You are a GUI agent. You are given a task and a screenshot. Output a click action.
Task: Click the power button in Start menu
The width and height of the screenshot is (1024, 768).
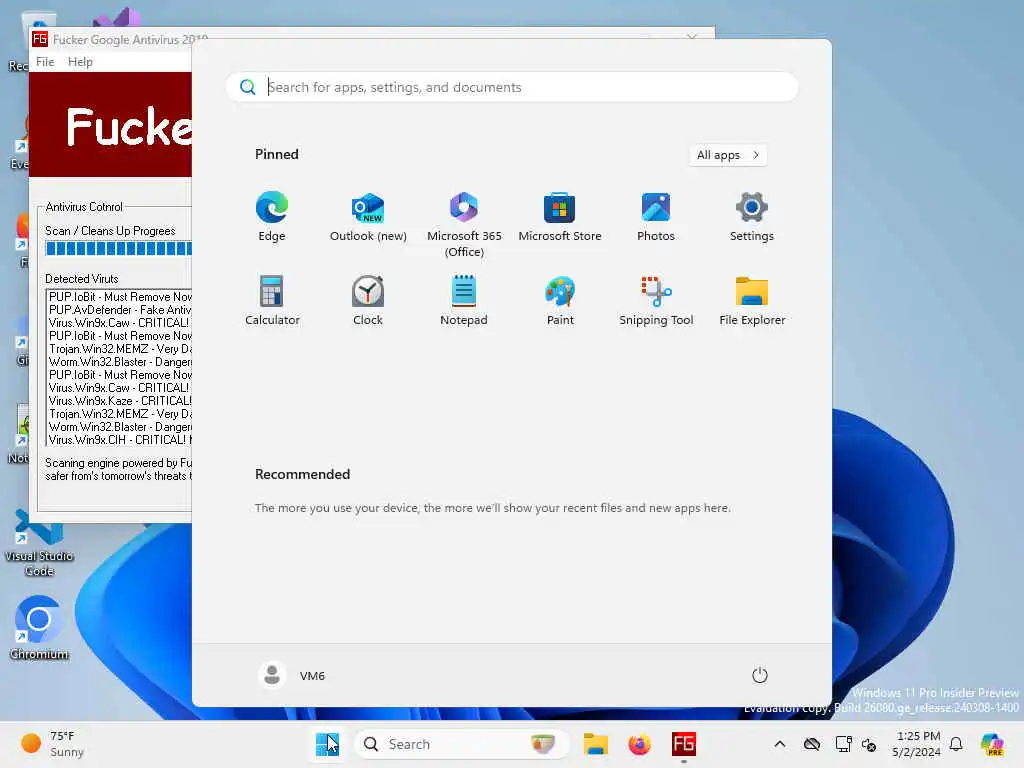pyautogui.click(x=760, y=675)
